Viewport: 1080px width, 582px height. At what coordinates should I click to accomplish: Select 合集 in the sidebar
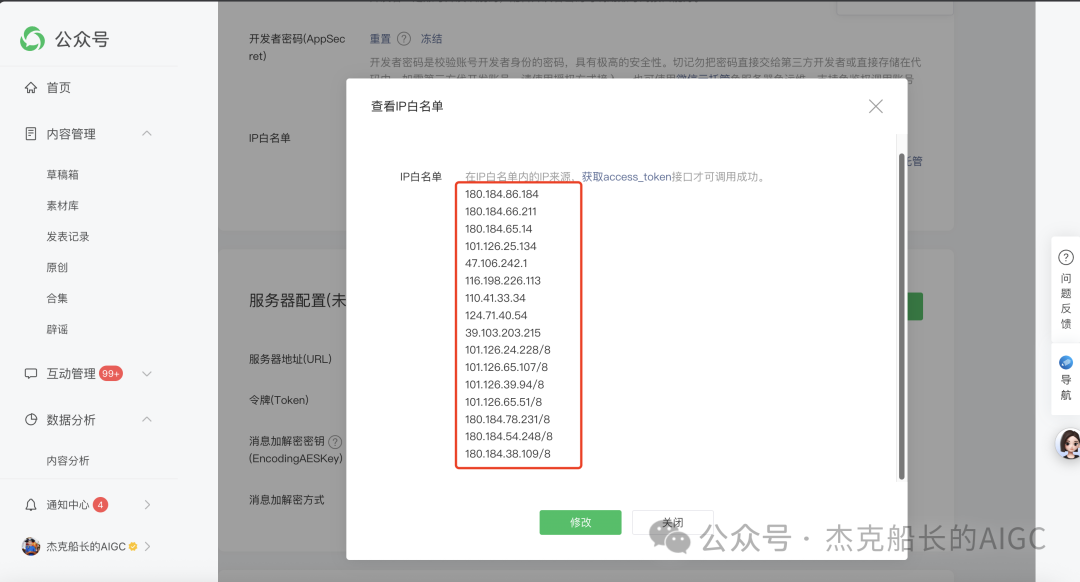coord(57,299)
